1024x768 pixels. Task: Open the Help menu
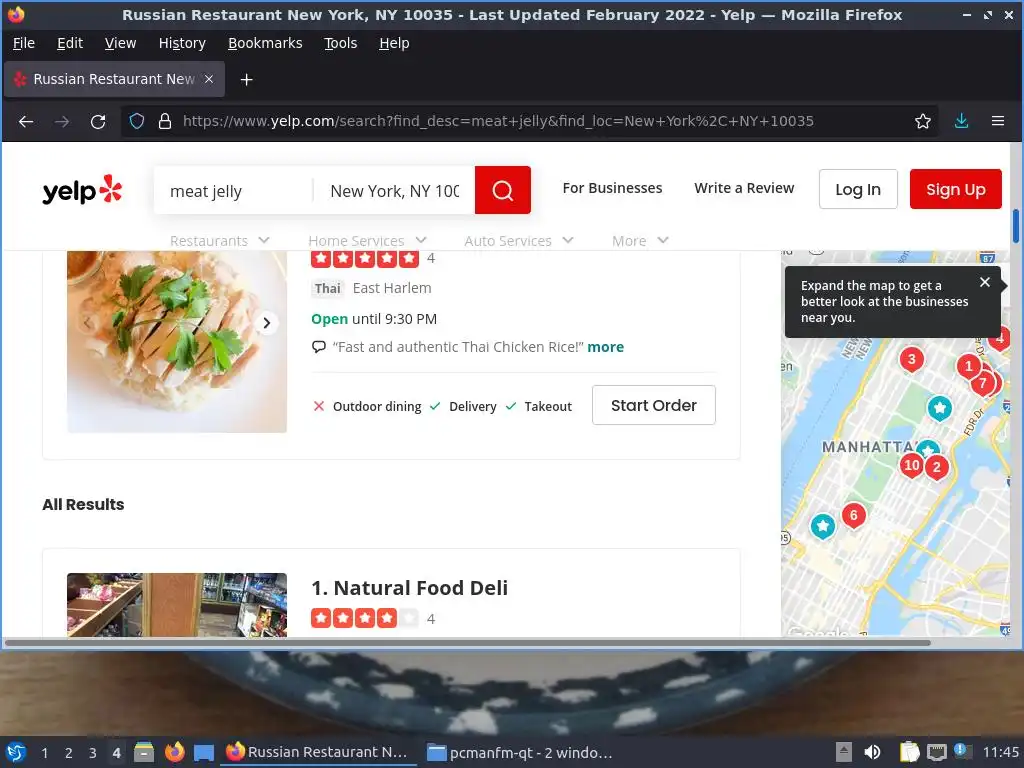pos(394,43)
